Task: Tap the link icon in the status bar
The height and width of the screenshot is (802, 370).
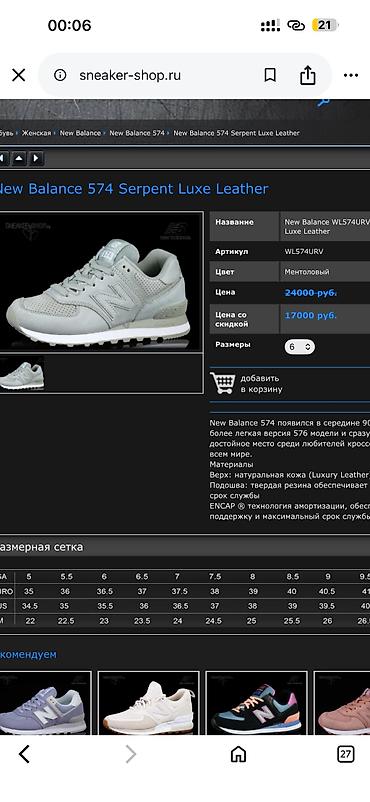Action: pyautogui.click(x=296, y=25)
